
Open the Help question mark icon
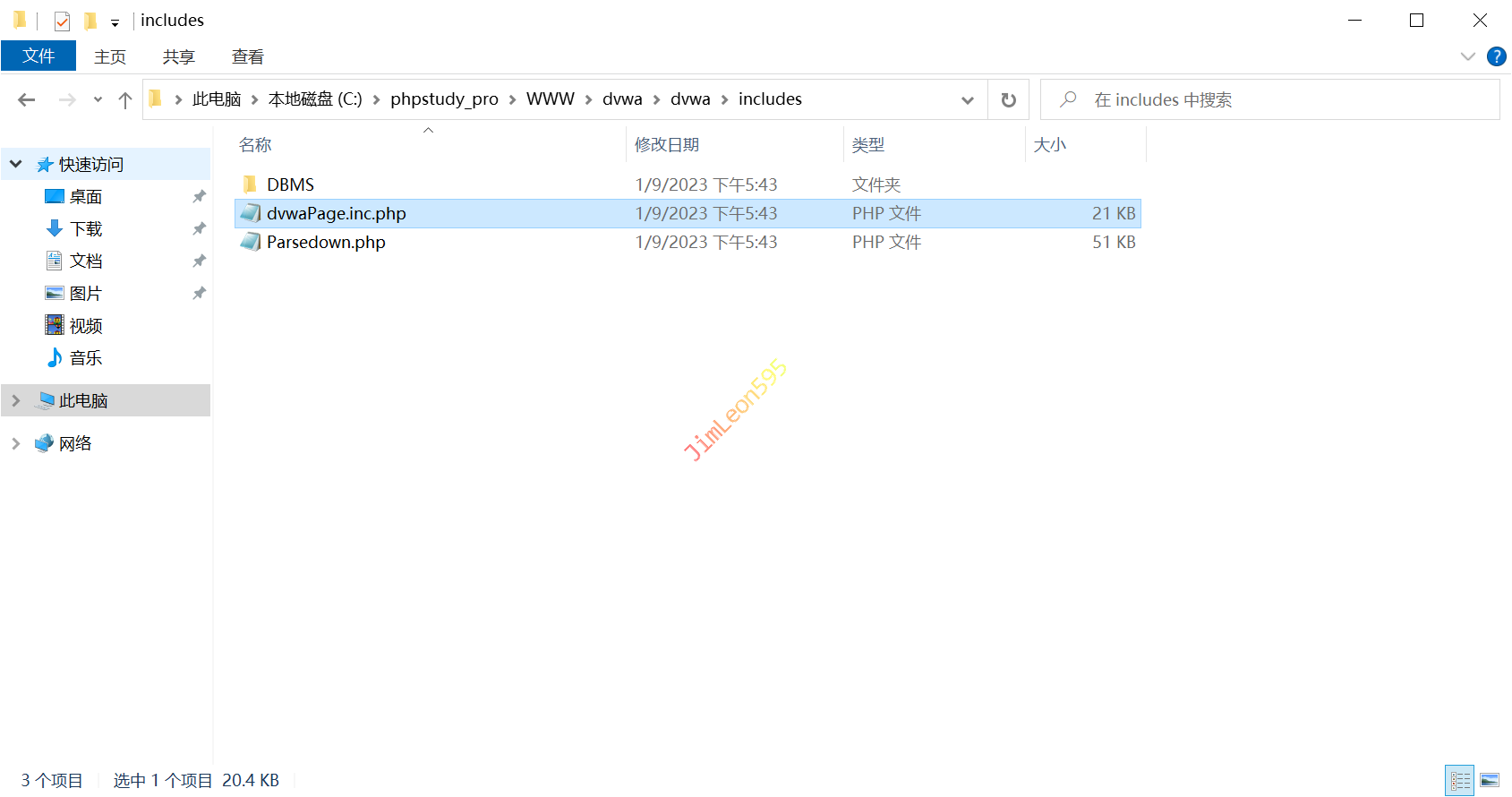pyautogui.click(x=1496, y=56)
